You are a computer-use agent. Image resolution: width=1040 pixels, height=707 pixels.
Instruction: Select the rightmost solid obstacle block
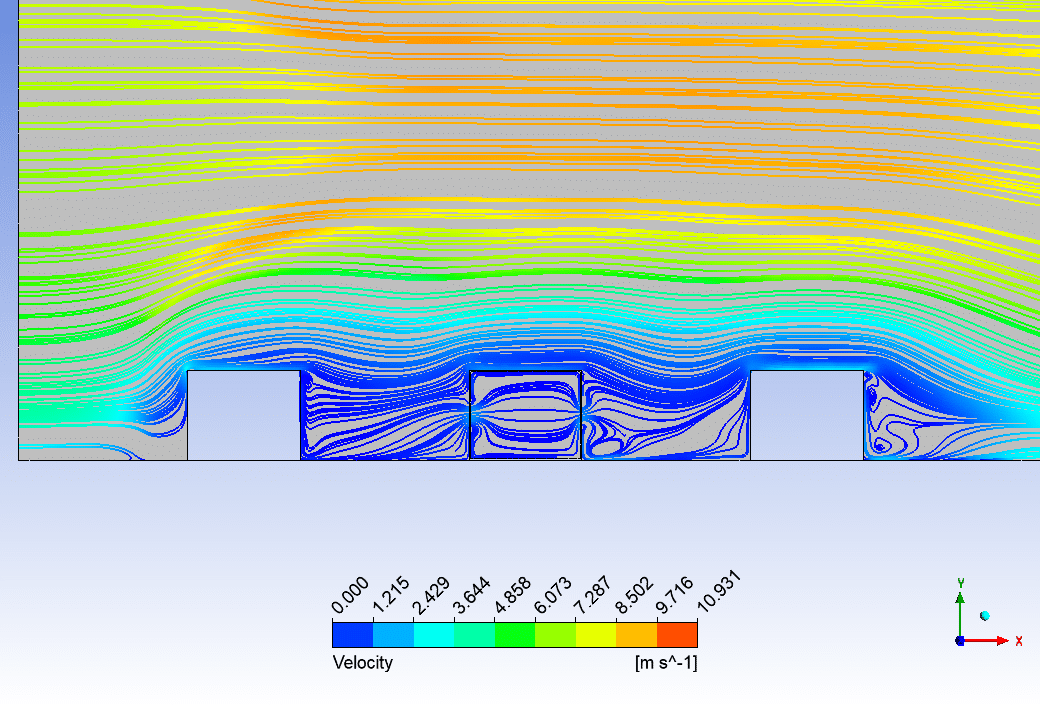pyautogui.click(x=806, y=415)
